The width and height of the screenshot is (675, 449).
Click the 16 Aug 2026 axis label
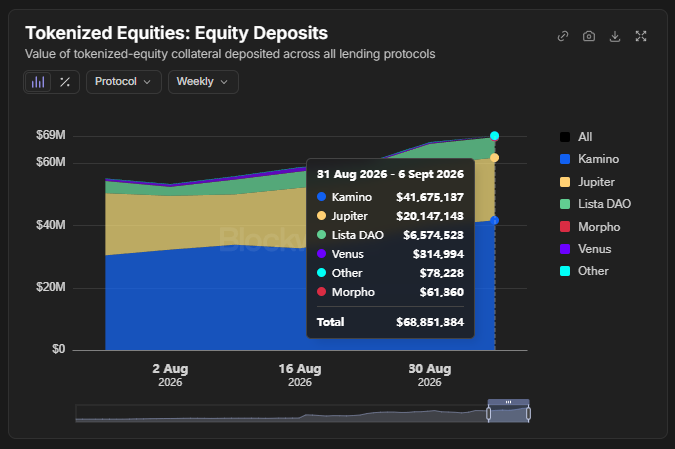(300, 375)
